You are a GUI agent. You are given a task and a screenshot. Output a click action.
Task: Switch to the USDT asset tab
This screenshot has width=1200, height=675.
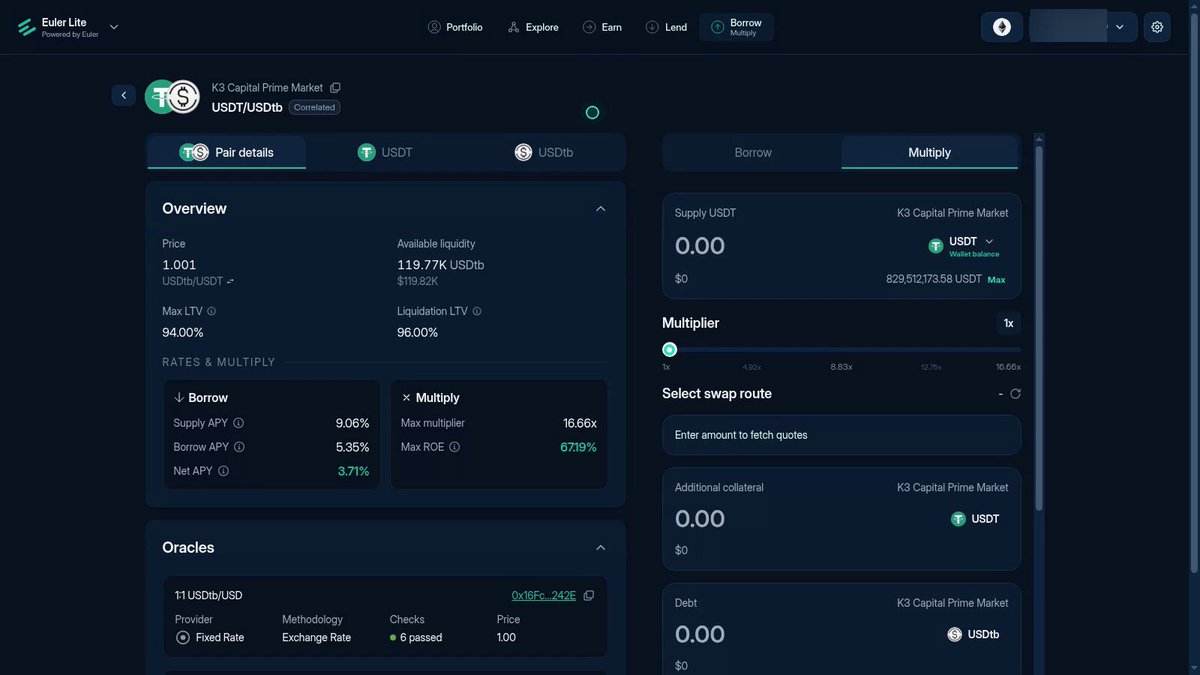click(385, 152)
